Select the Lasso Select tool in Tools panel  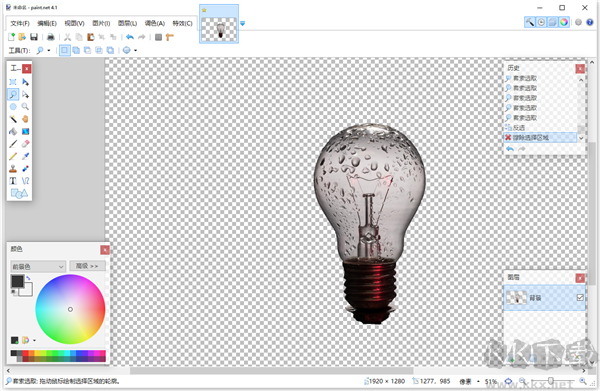point(13,94)
